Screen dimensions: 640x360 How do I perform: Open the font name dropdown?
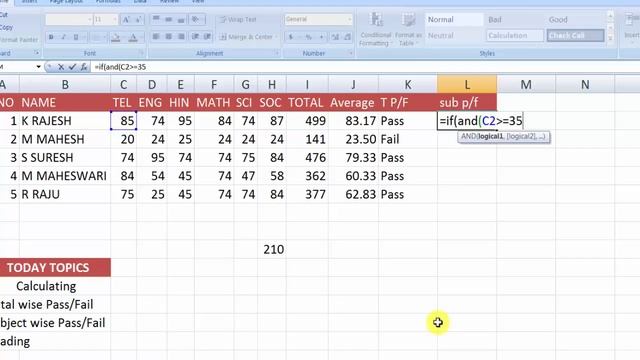tap(89, 20)
